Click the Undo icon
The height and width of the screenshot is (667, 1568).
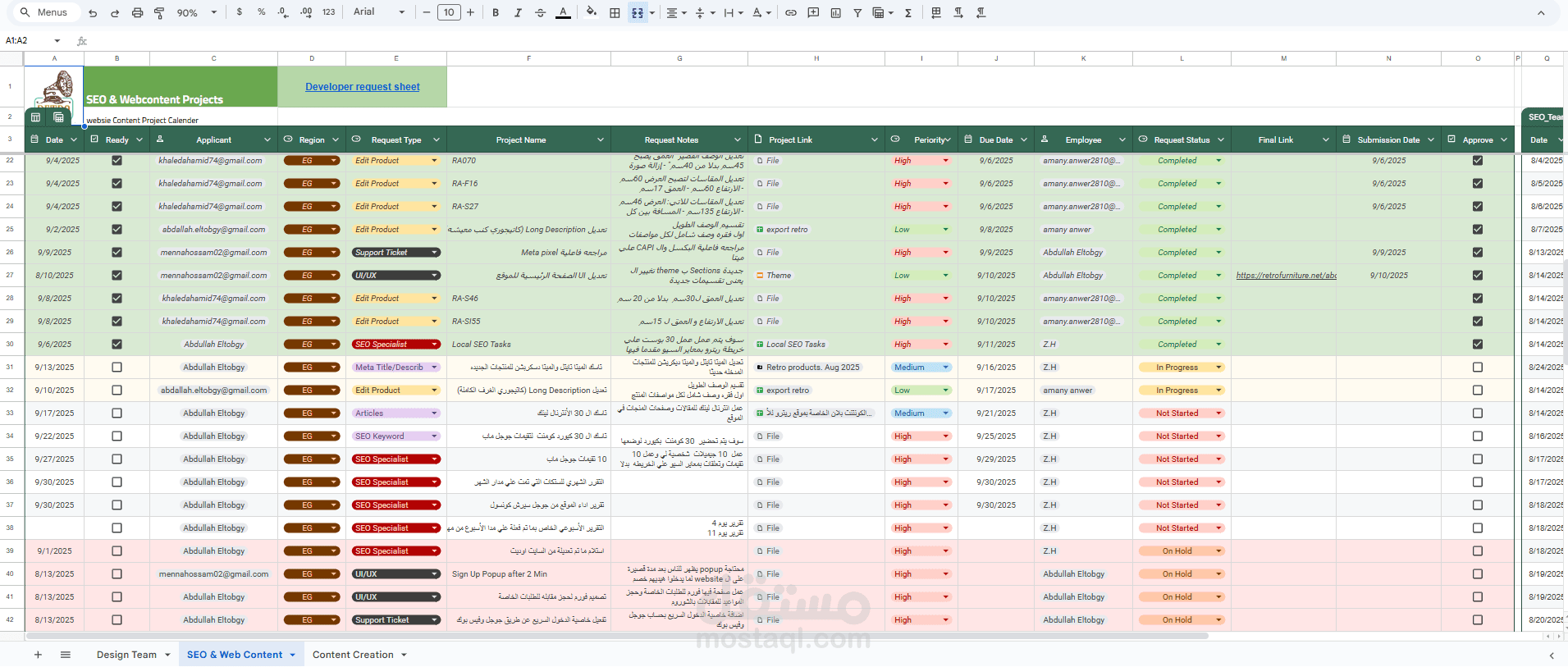(93, 13)
